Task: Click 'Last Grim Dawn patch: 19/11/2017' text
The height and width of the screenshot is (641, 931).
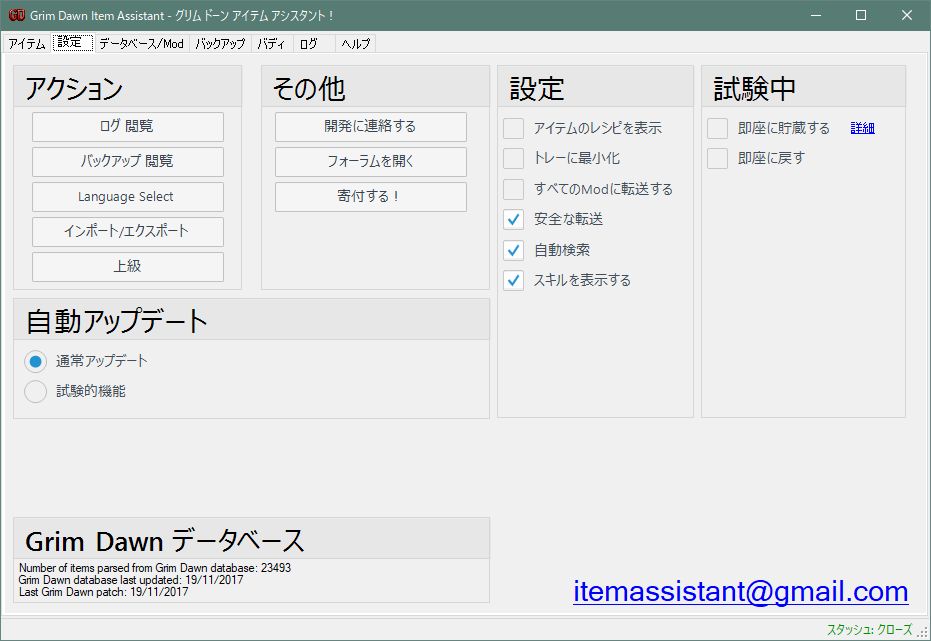Action: [103, 592]
